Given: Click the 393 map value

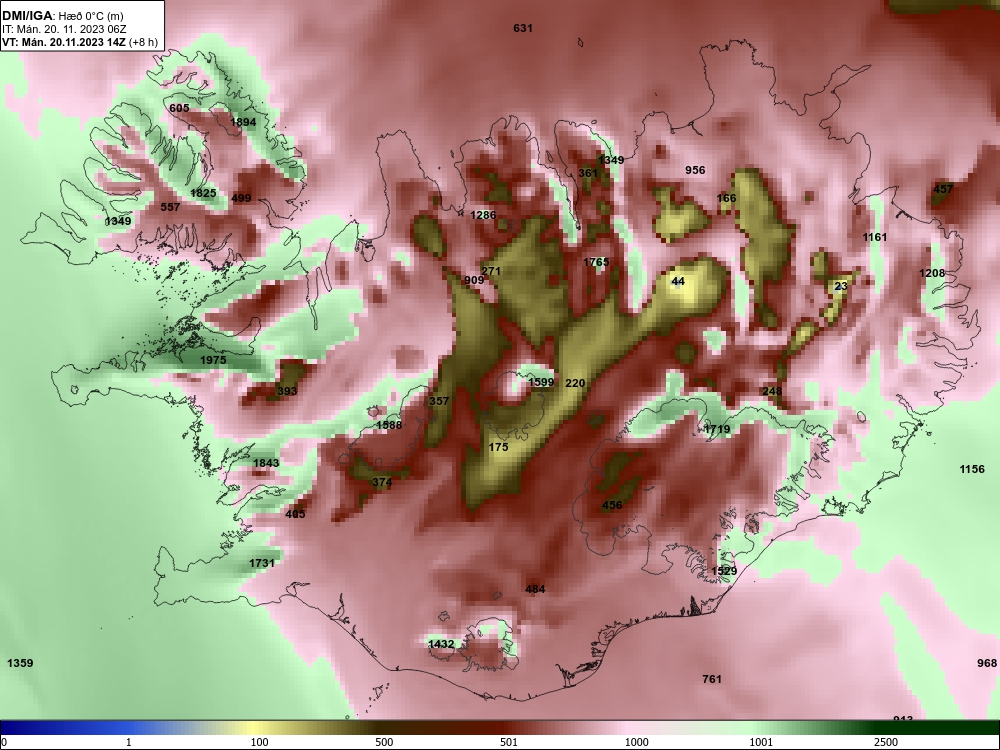Looking at the screenshot, I should (x=287, y=391).
